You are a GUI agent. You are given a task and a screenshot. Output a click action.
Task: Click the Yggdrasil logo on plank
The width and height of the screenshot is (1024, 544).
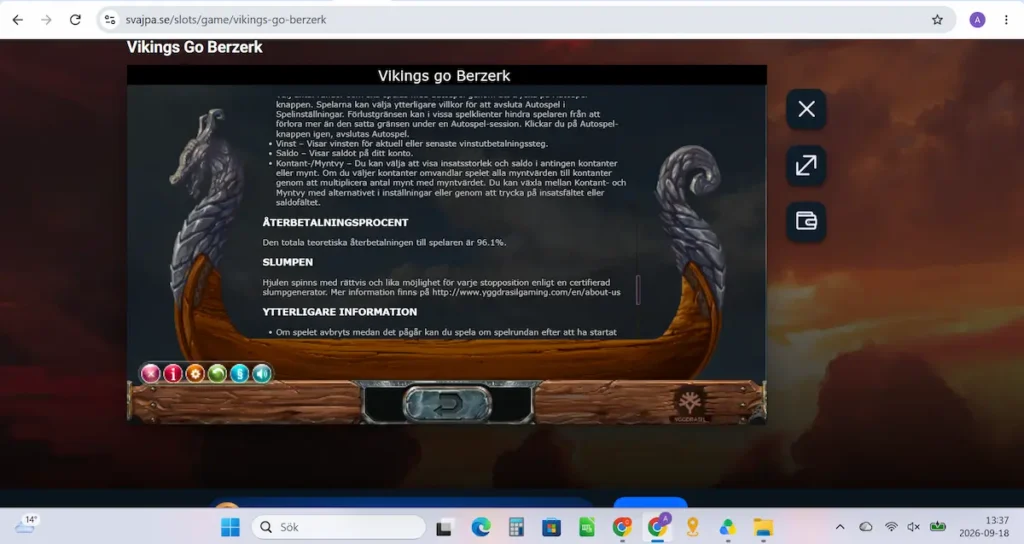pos(689,405)
